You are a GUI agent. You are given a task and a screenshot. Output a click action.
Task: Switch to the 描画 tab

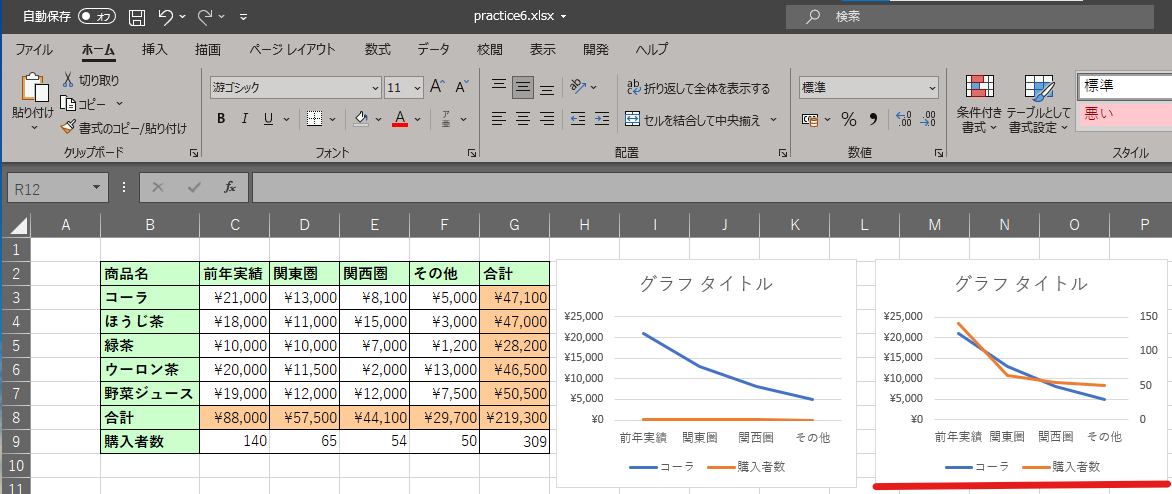[208, 50]
